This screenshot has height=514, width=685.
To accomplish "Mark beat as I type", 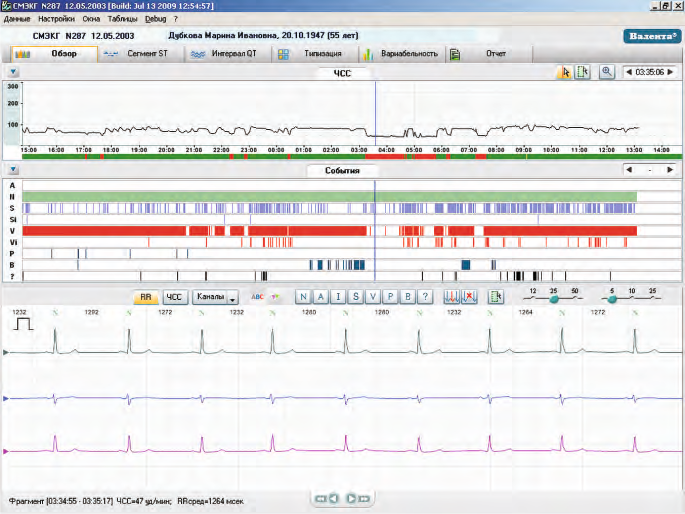I will pos(338,297).
